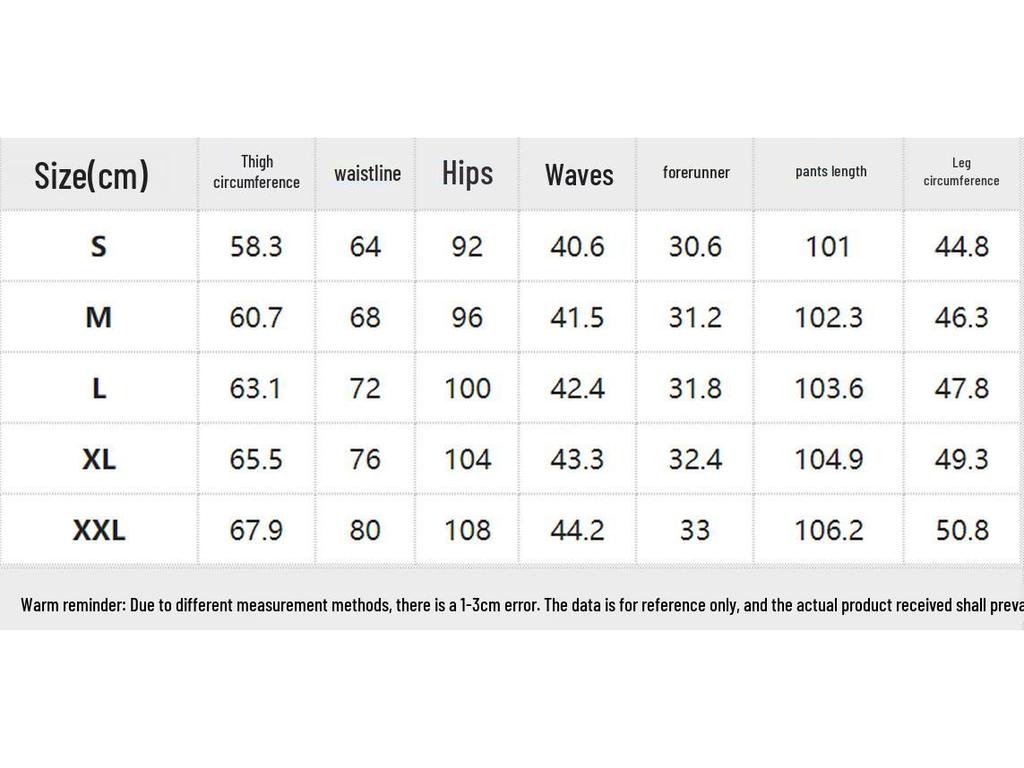Image resolution: width=1024 pixels, height=768 pixels.
Task: Select the M size row label
Action: coord(98,317)
